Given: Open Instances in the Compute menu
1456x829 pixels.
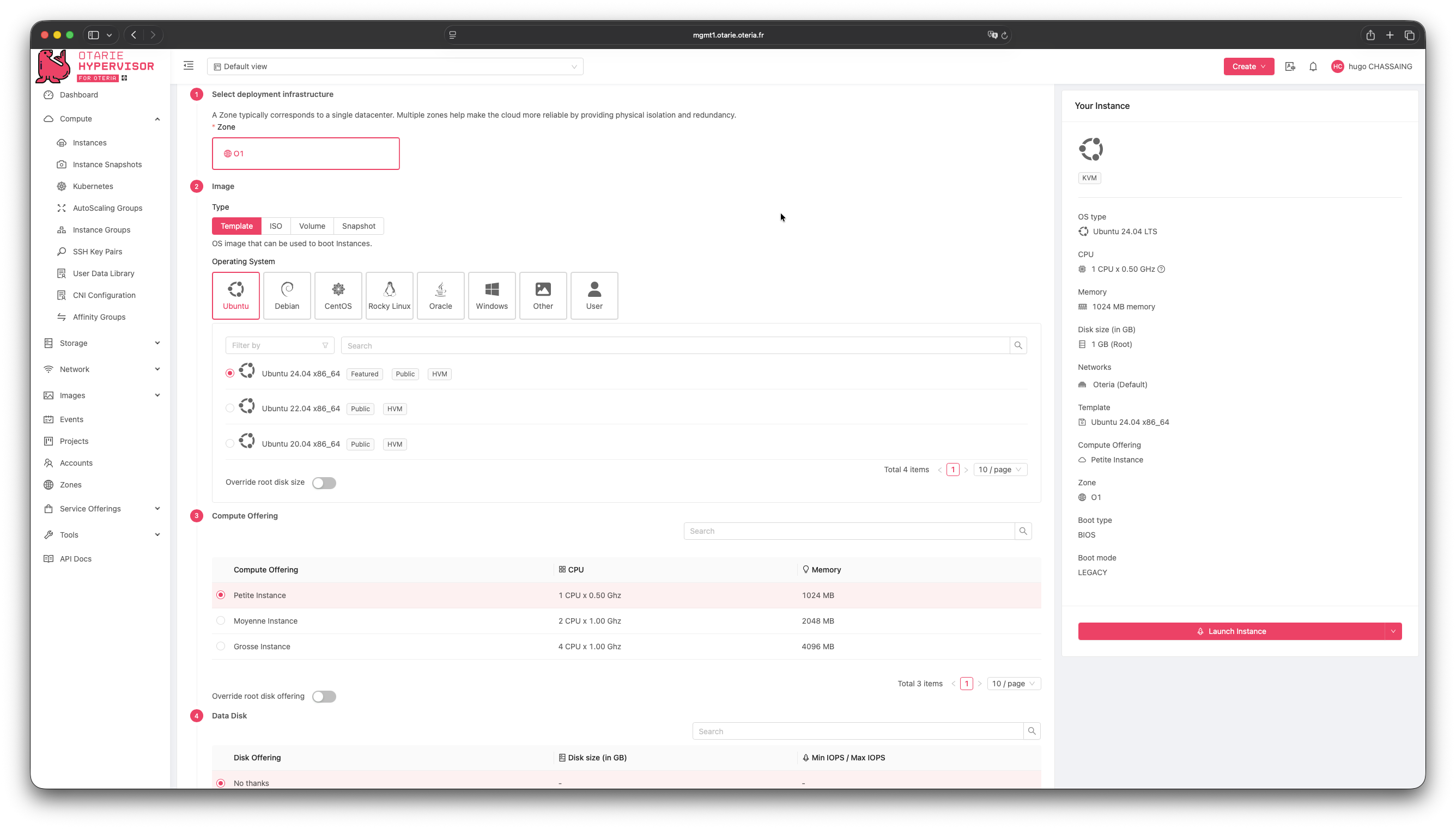Looking at the screenshot, I should [89, 143].
